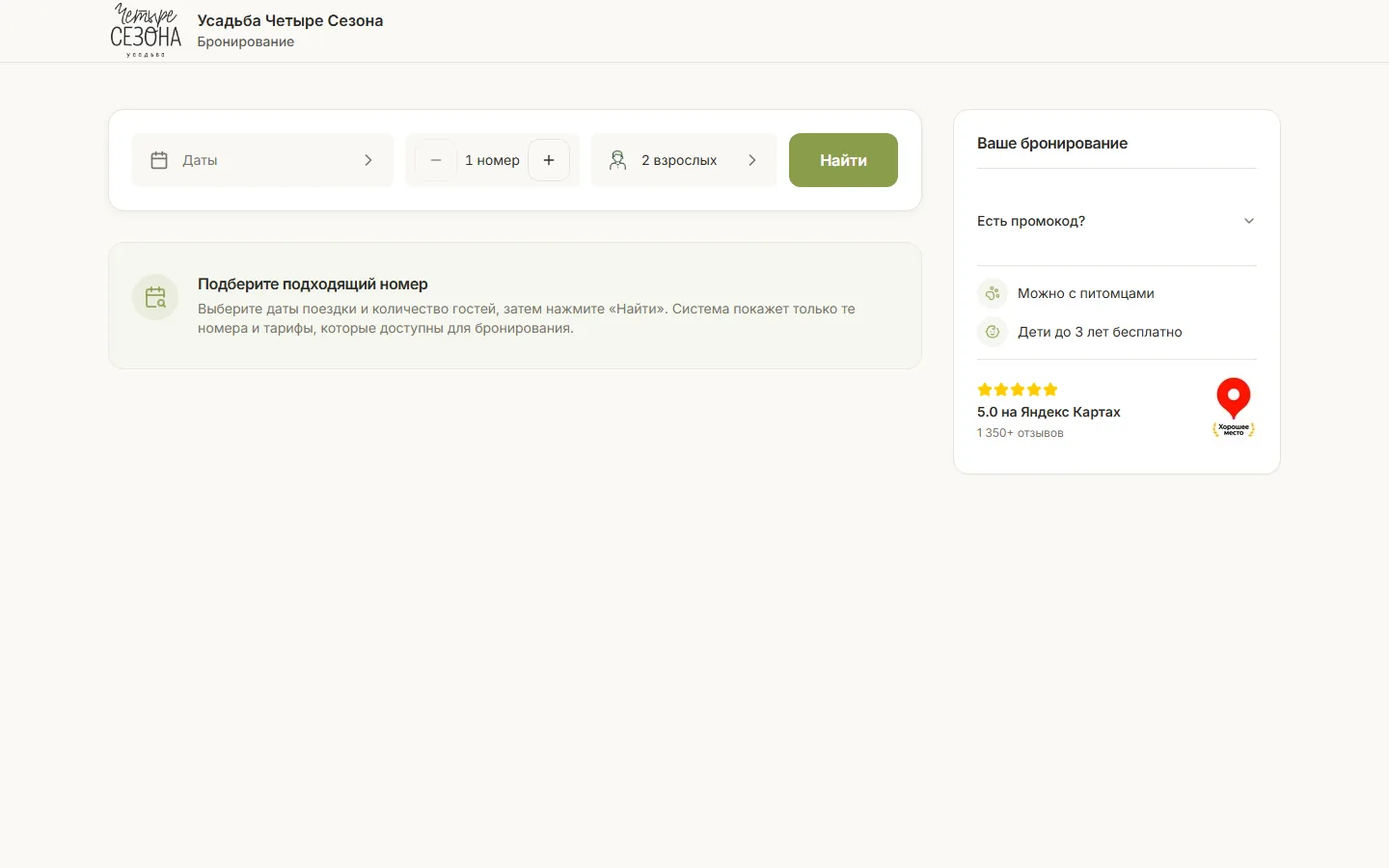Image resolution: width=1389 pixels, height=868 pixels.
Task: Click the 1 номер label
Action: pos(492,160)
